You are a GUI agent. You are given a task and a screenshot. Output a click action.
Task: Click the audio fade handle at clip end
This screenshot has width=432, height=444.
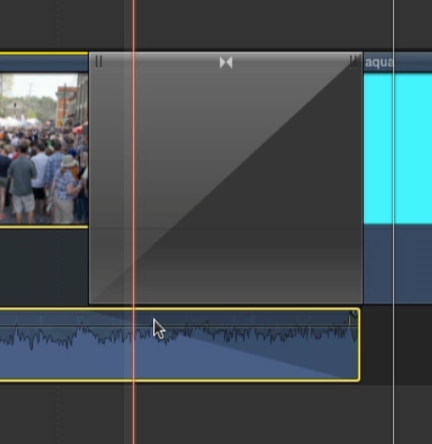click(352, 315)
